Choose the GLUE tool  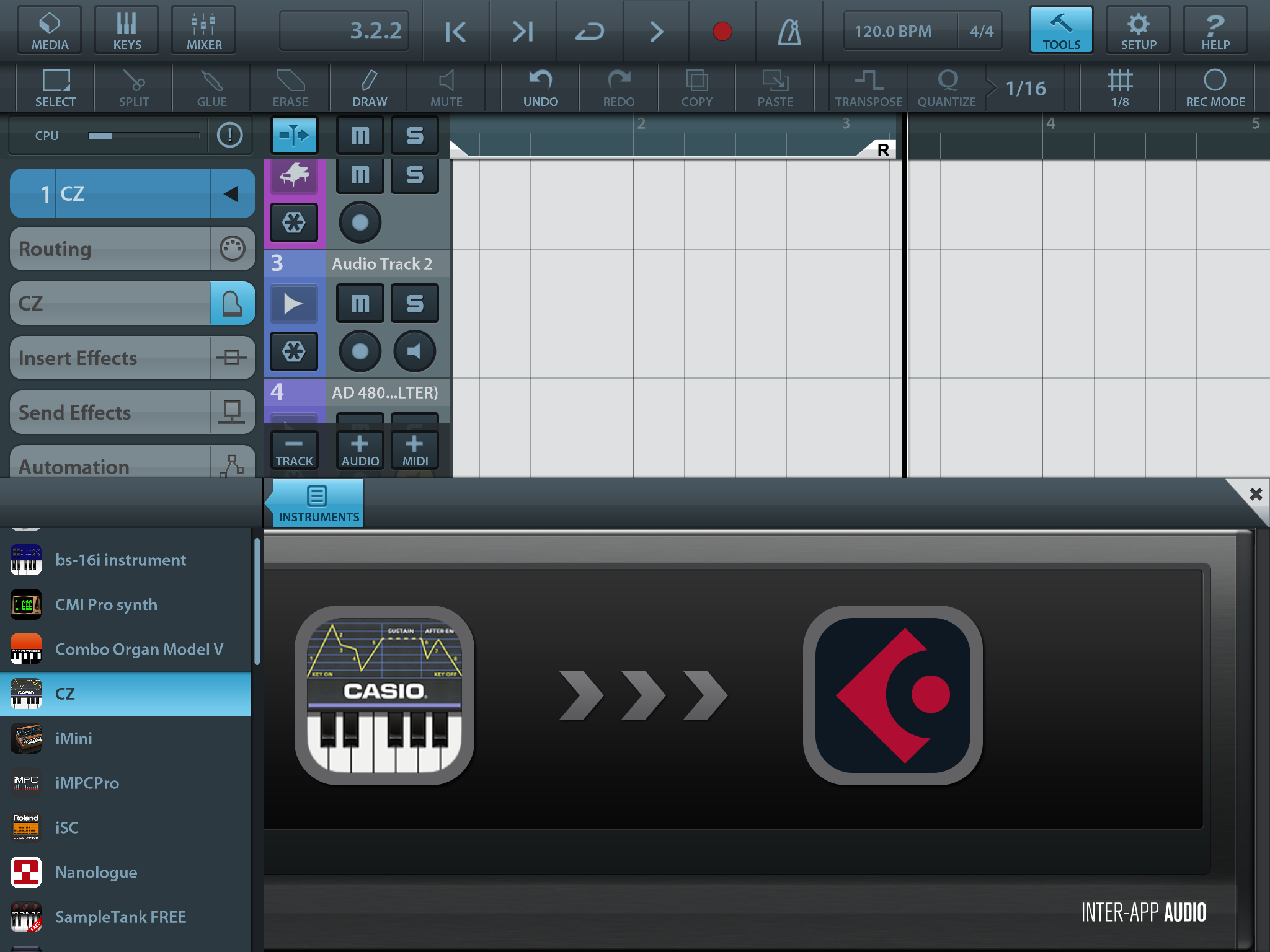click(x=212, y=88)
